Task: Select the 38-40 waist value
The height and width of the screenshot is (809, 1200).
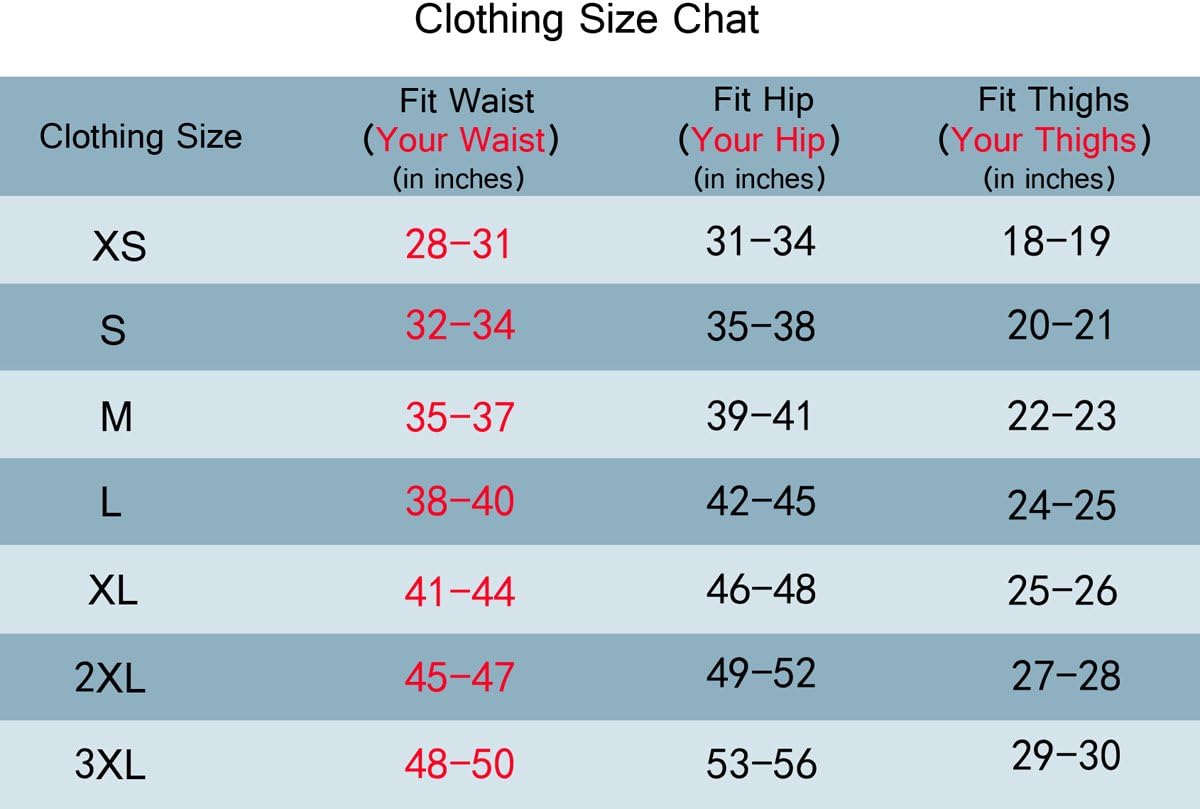Action: click(459, 501)
